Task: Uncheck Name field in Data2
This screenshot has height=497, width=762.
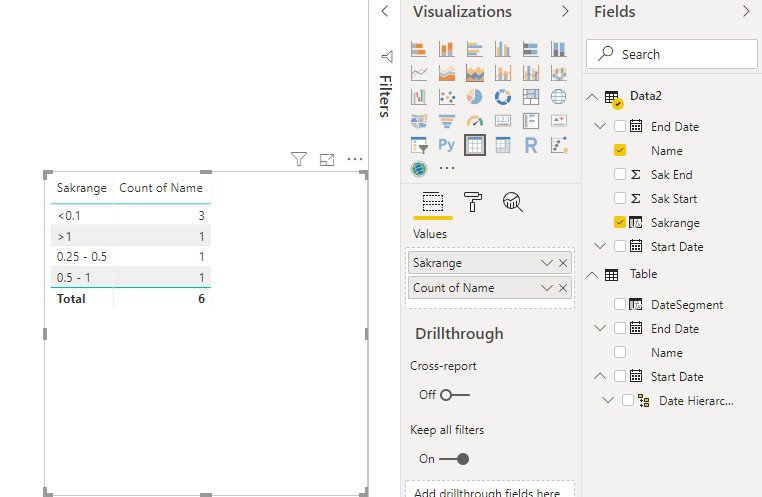Action: (620, 150)
